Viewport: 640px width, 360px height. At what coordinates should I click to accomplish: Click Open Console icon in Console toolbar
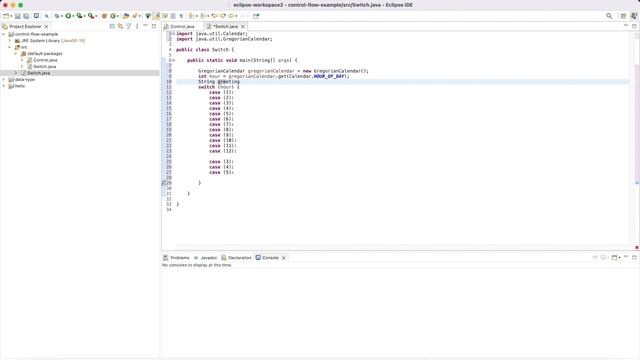tap(614, 258)
